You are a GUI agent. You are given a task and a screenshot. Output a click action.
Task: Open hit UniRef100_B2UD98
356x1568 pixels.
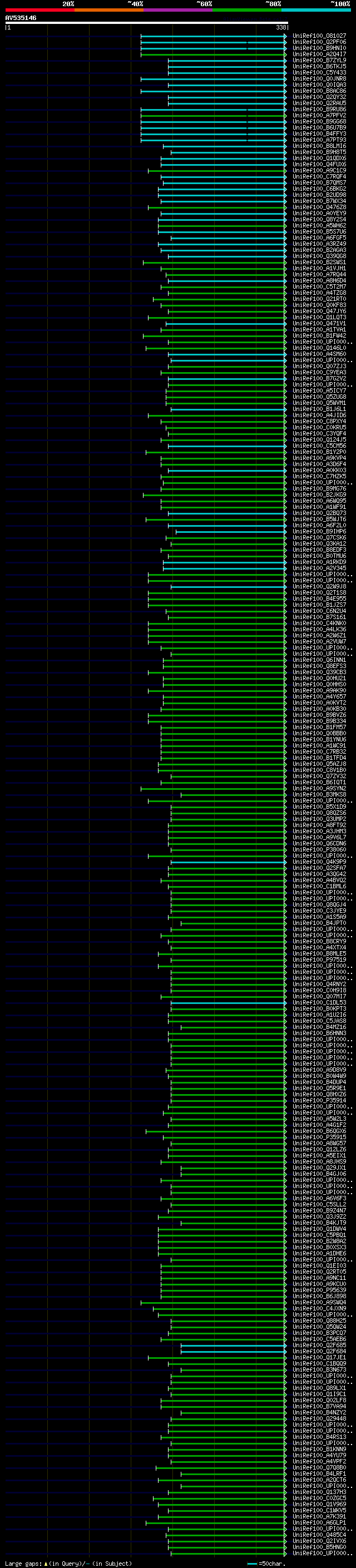point(319,195)
